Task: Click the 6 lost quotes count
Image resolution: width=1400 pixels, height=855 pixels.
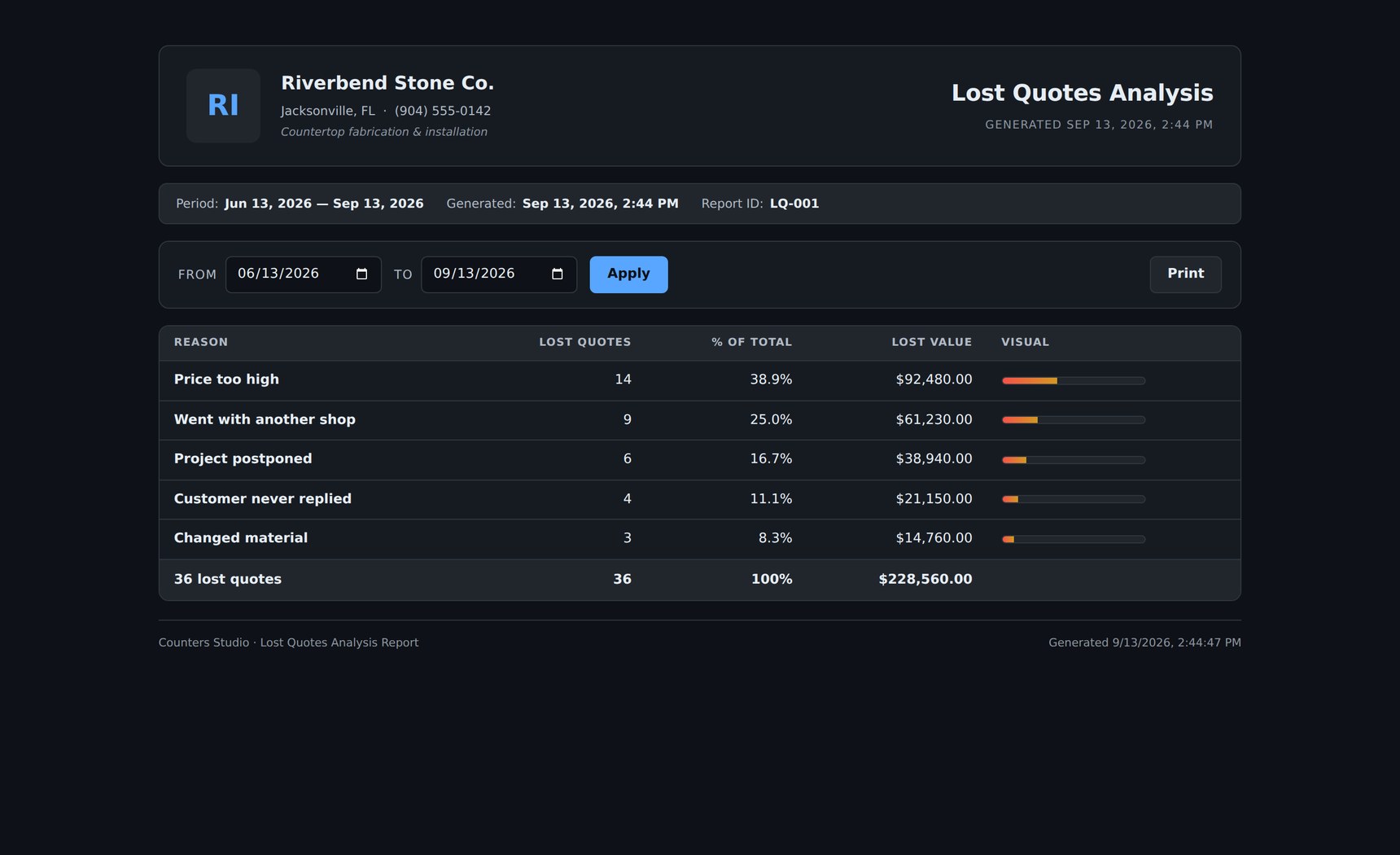Action: [627, 458]
